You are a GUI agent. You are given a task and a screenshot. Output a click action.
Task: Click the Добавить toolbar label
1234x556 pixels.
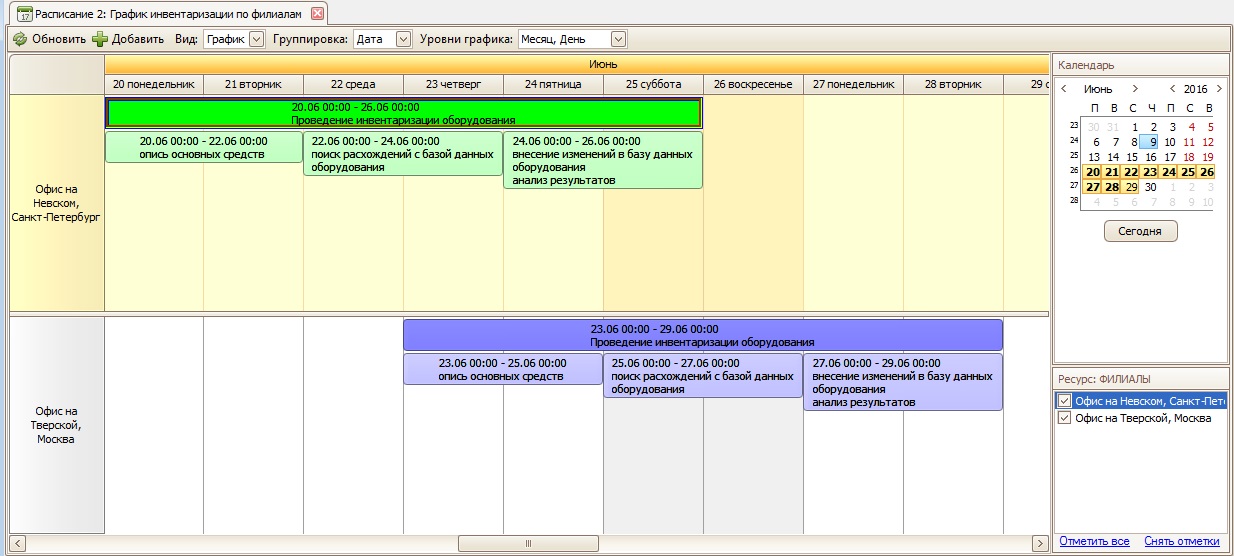[x=138, y=39]
